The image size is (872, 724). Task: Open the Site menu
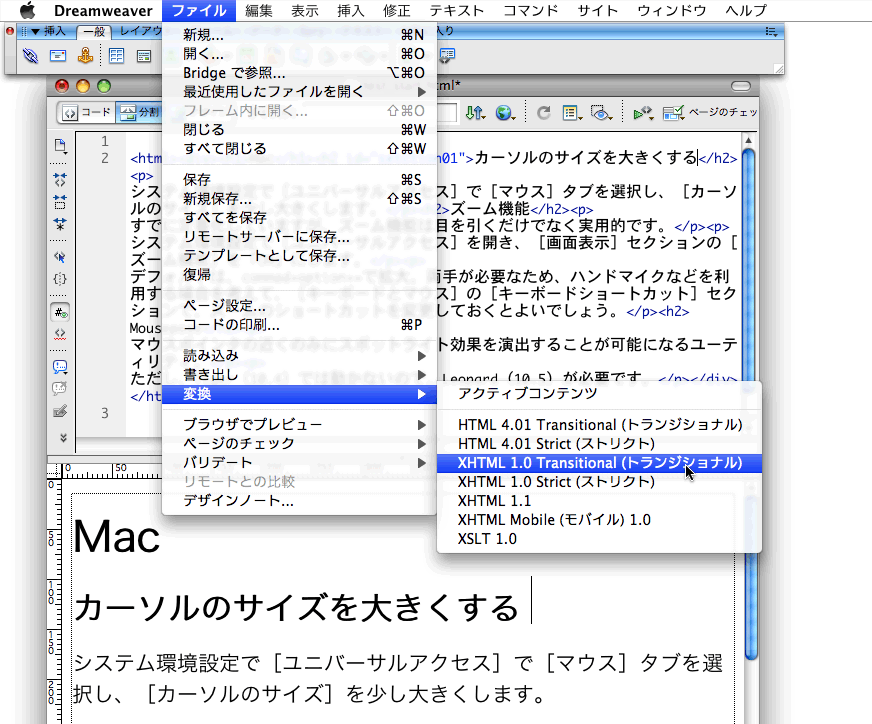pyautogui.click(x=597, y=11)
